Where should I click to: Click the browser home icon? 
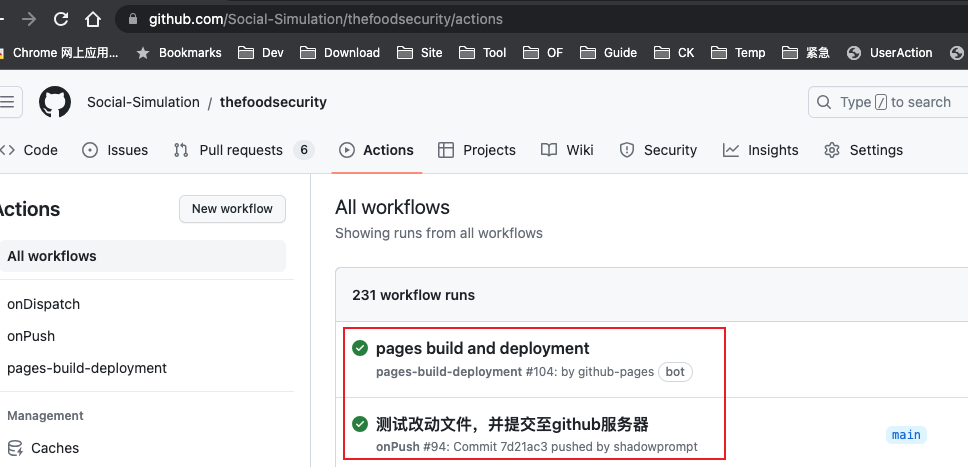[x=93, y=19]
